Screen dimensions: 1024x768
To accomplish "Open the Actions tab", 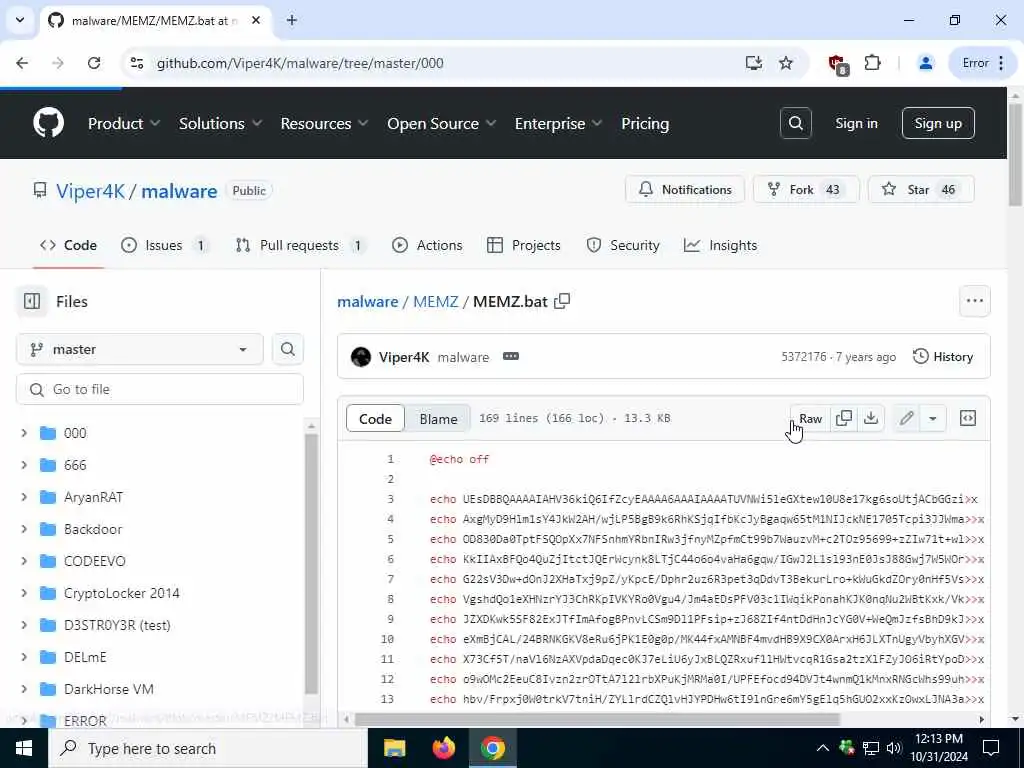I will [x=427, y=245].
